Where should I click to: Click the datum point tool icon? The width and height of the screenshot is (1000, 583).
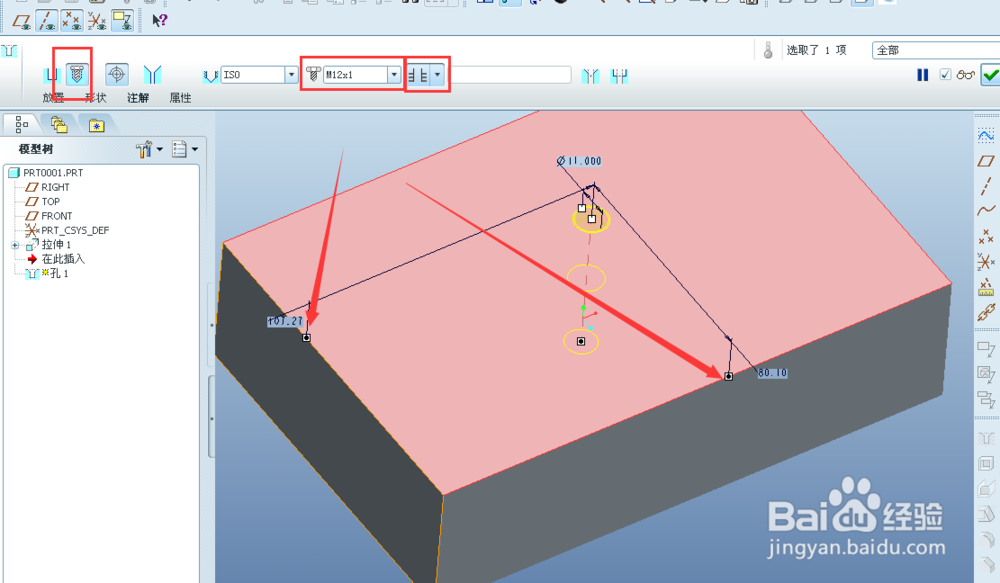pos(986,237)
